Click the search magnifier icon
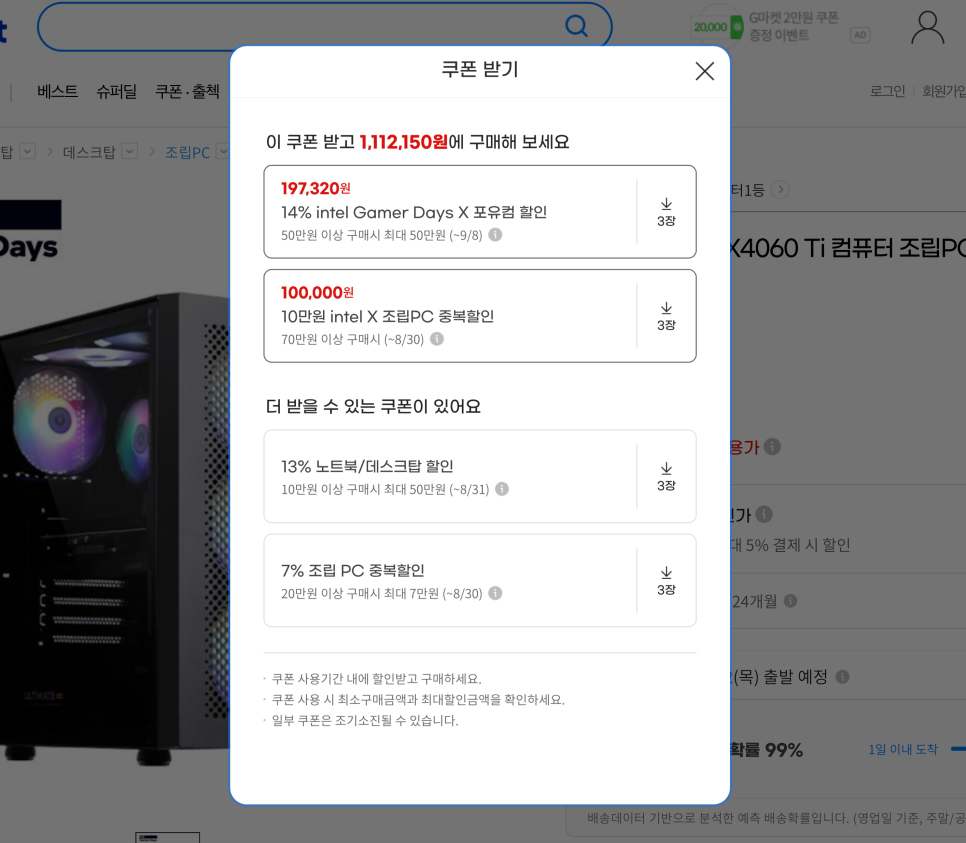The image size is (966, 843). pos(576,26)
